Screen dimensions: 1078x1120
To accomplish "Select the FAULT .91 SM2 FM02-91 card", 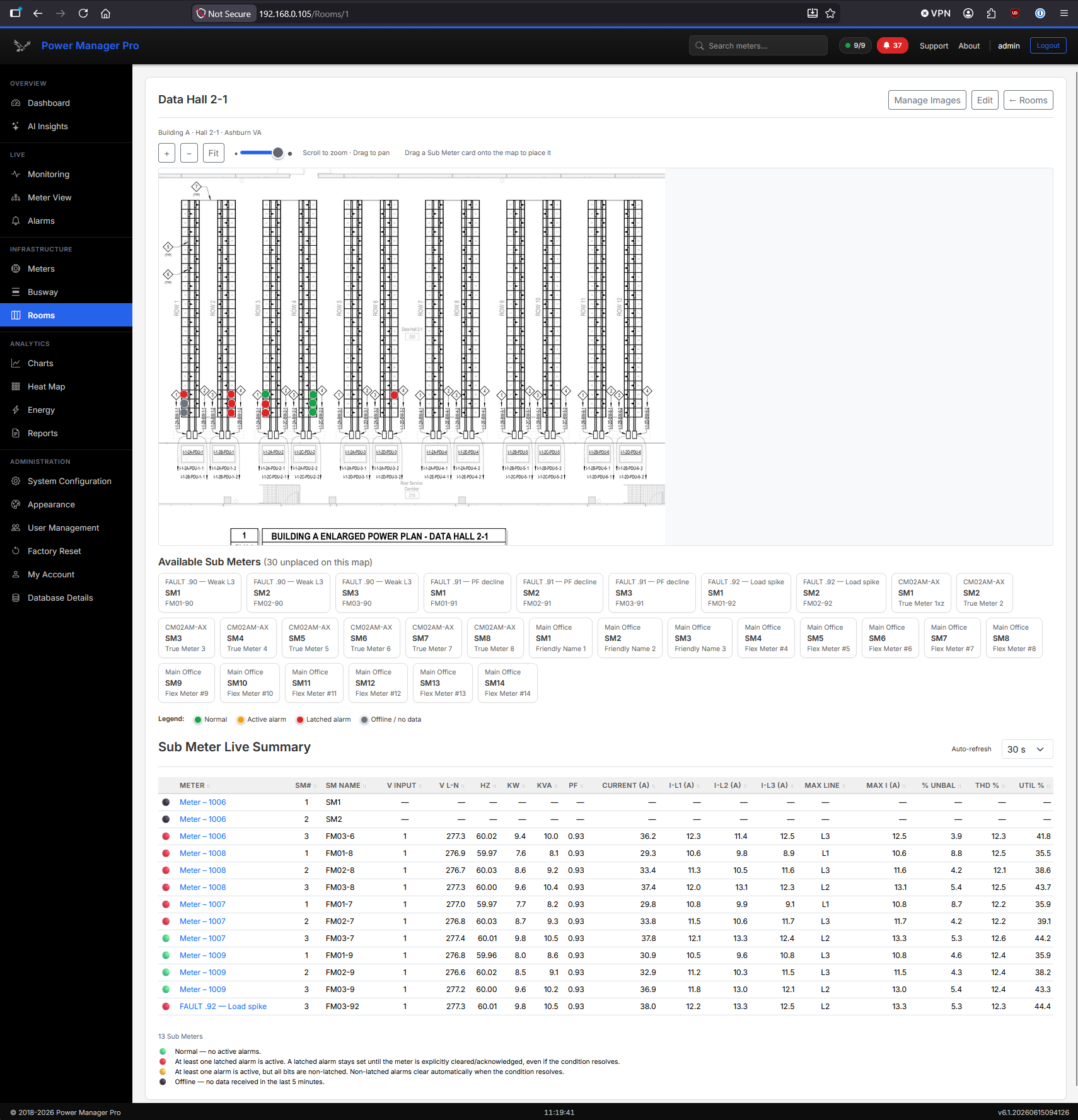I will coord(560,592).
